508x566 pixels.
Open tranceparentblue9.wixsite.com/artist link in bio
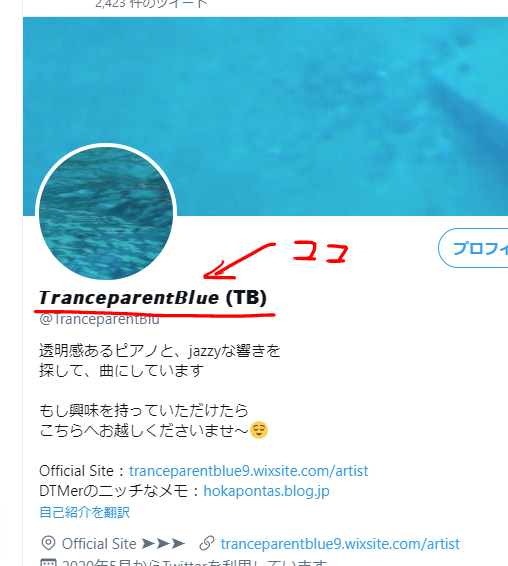click(x=248, y=471)
